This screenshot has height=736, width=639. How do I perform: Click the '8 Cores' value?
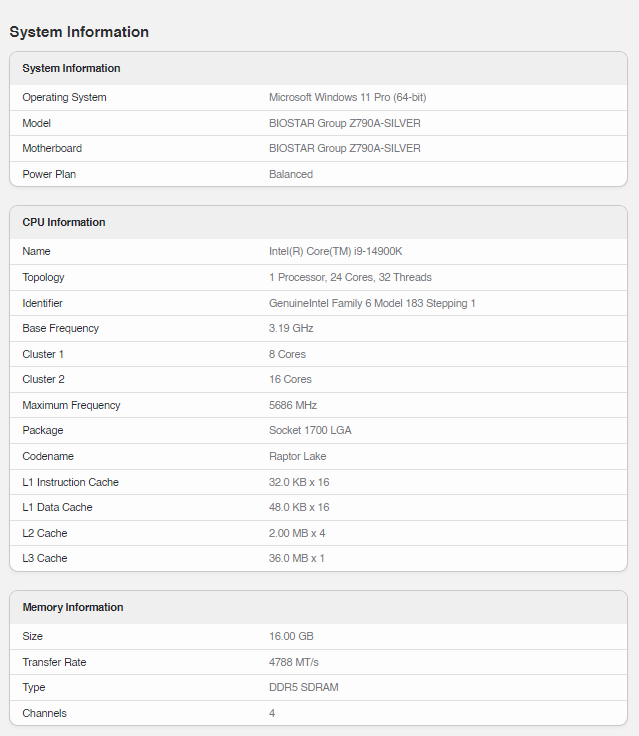pos(287,354)
